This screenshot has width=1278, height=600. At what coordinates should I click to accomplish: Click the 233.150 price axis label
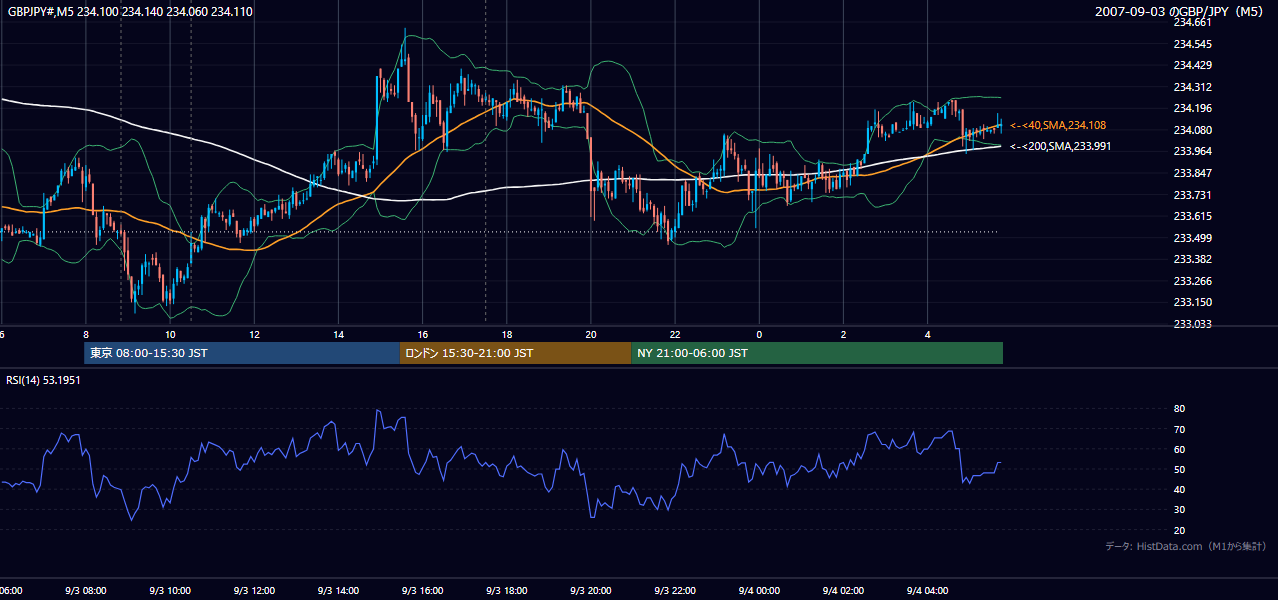(x=1192, y=302)
